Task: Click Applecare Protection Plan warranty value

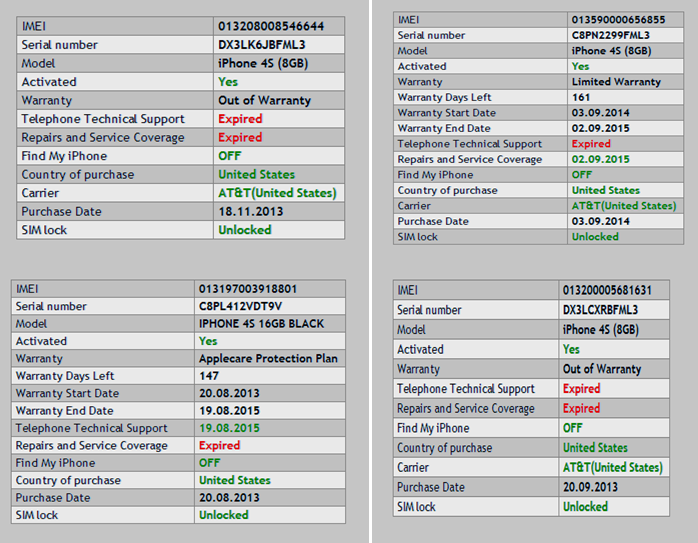Action: pyautogui.click(x=268, y=358)
